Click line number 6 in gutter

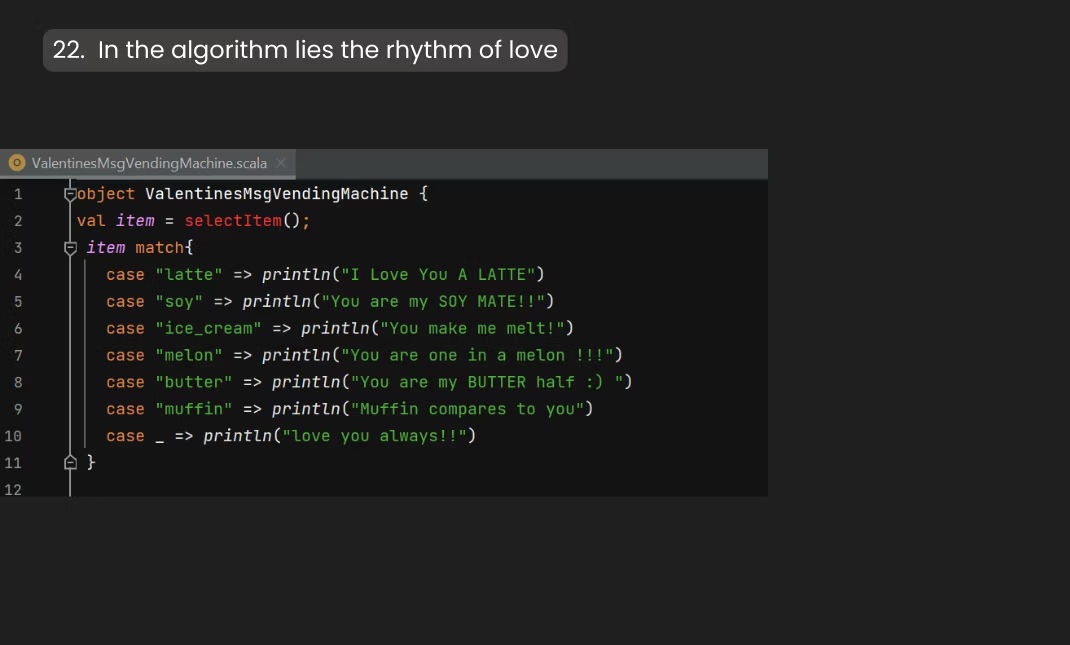pyautogui.click(x=18, y=328)
